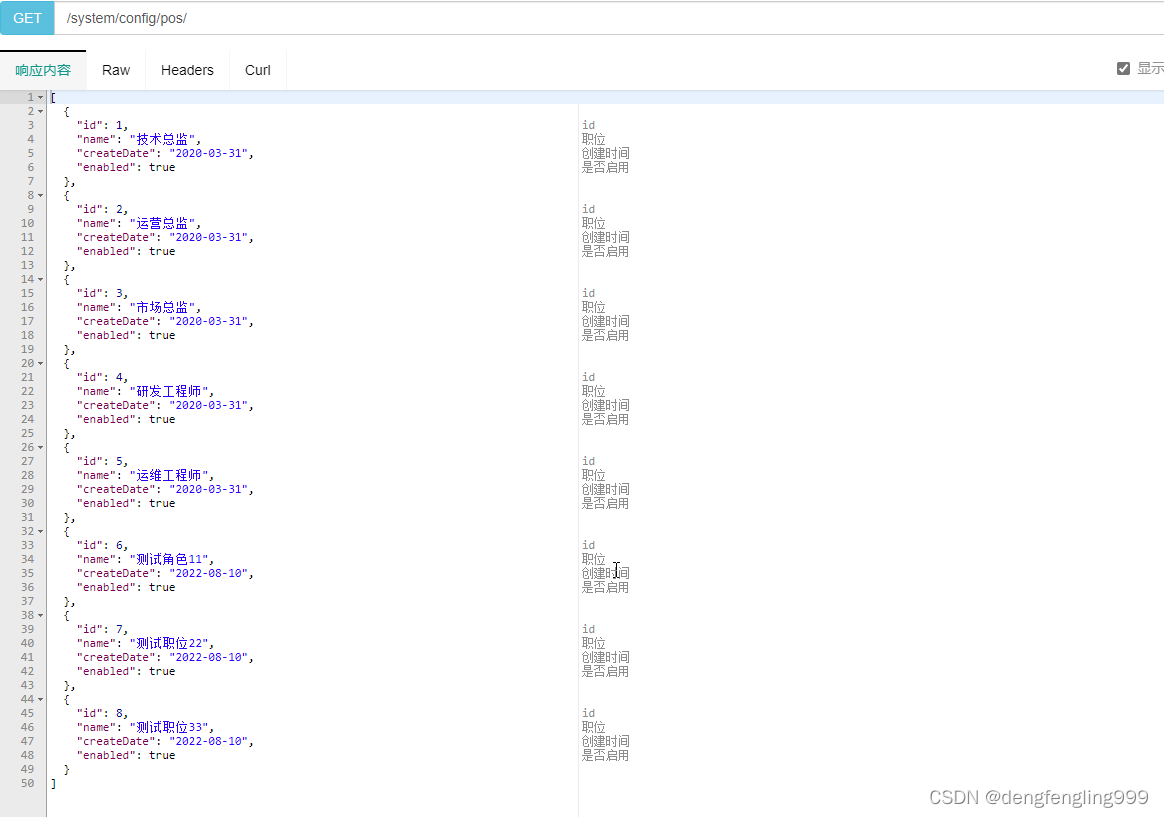Collapse the object fold arrow at line 38
This screenshot has height=817, width=1164.
tap(41, 615)
